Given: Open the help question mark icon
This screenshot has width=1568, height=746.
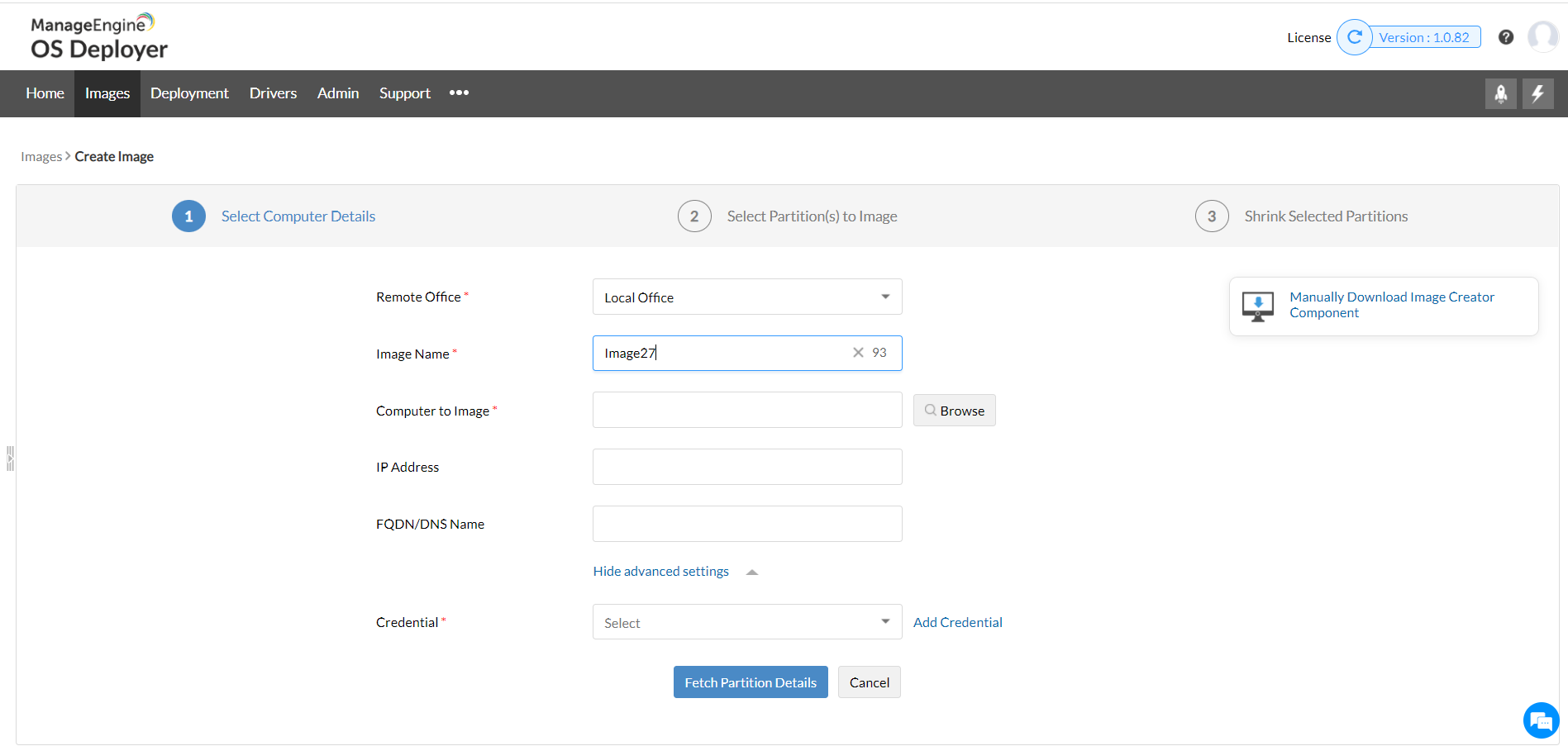Looking at the screenshot, I should tap(1506, 37).
